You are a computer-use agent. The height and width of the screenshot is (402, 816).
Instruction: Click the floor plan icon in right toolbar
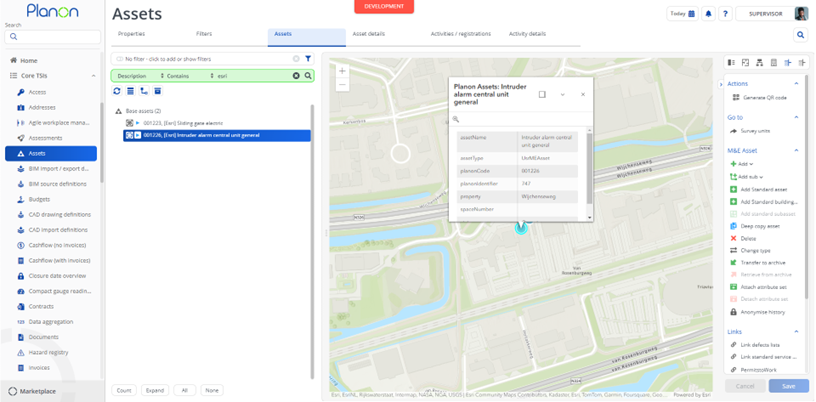[745, 62]
